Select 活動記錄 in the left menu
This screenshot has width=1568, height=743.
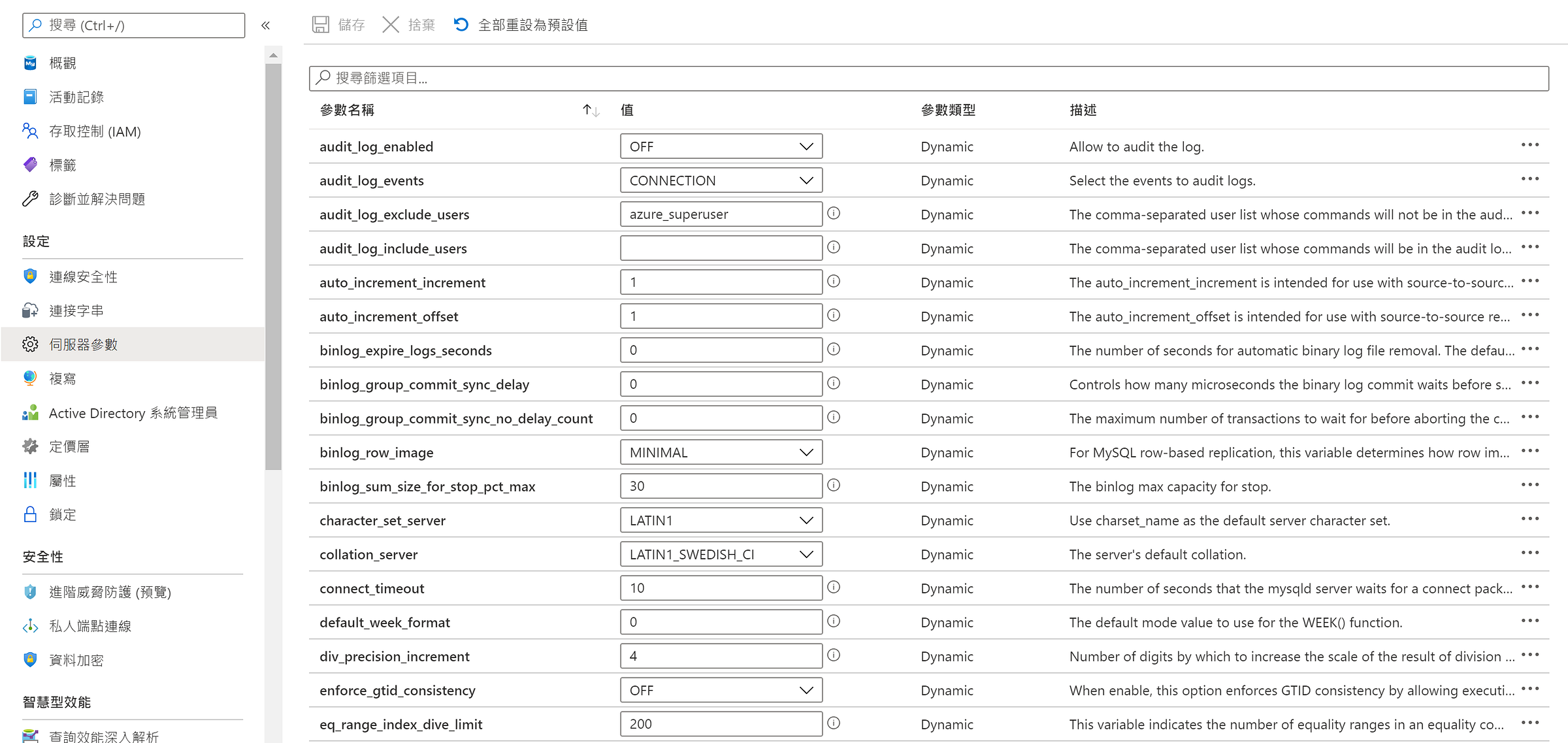[76, 97]
